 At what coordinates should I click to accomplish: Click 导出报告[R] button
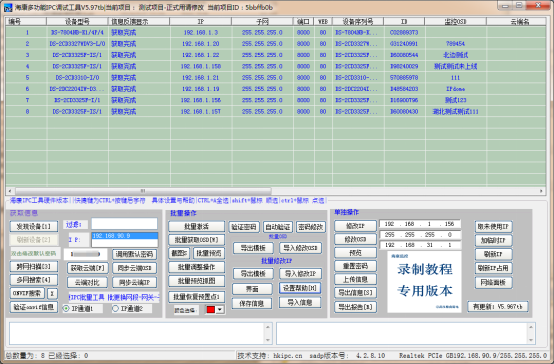tap(355, 307)
